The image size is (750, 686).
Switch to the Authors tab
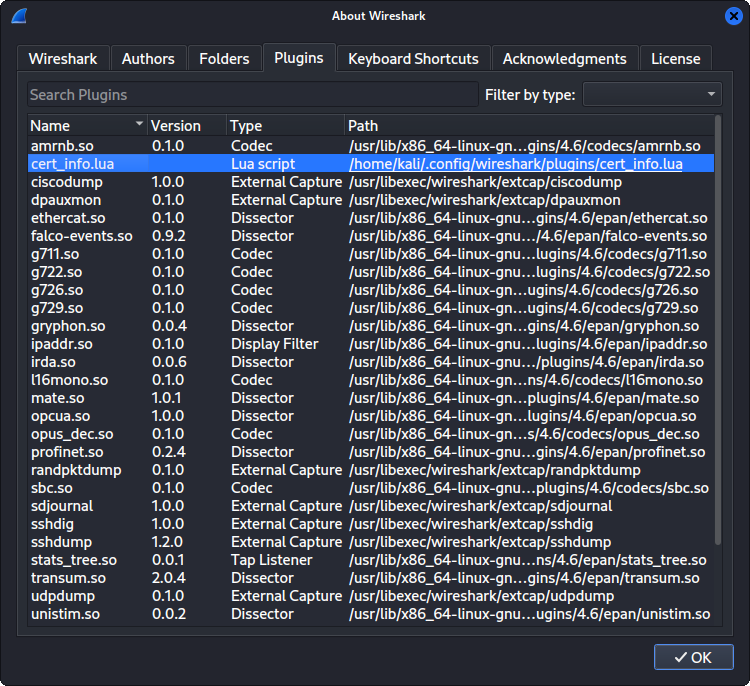point(148,58)
